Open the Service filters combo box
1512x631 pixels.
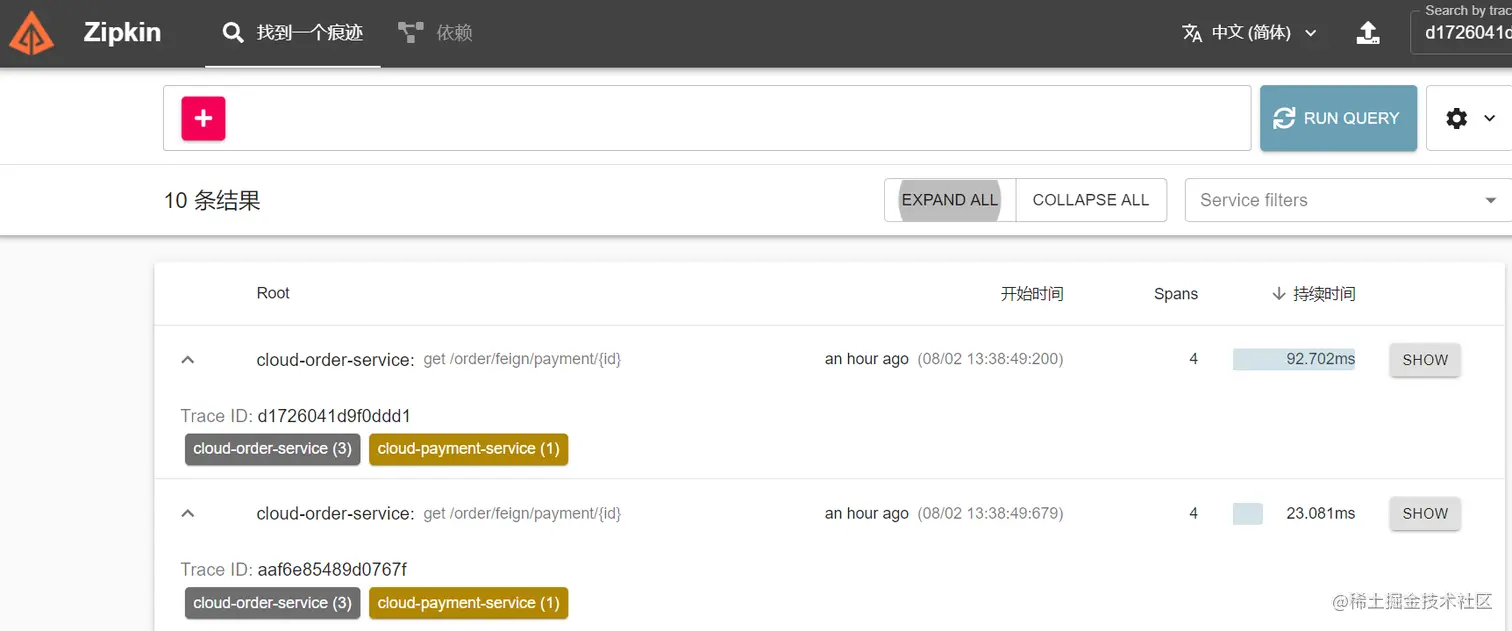tap(1348, 200)
